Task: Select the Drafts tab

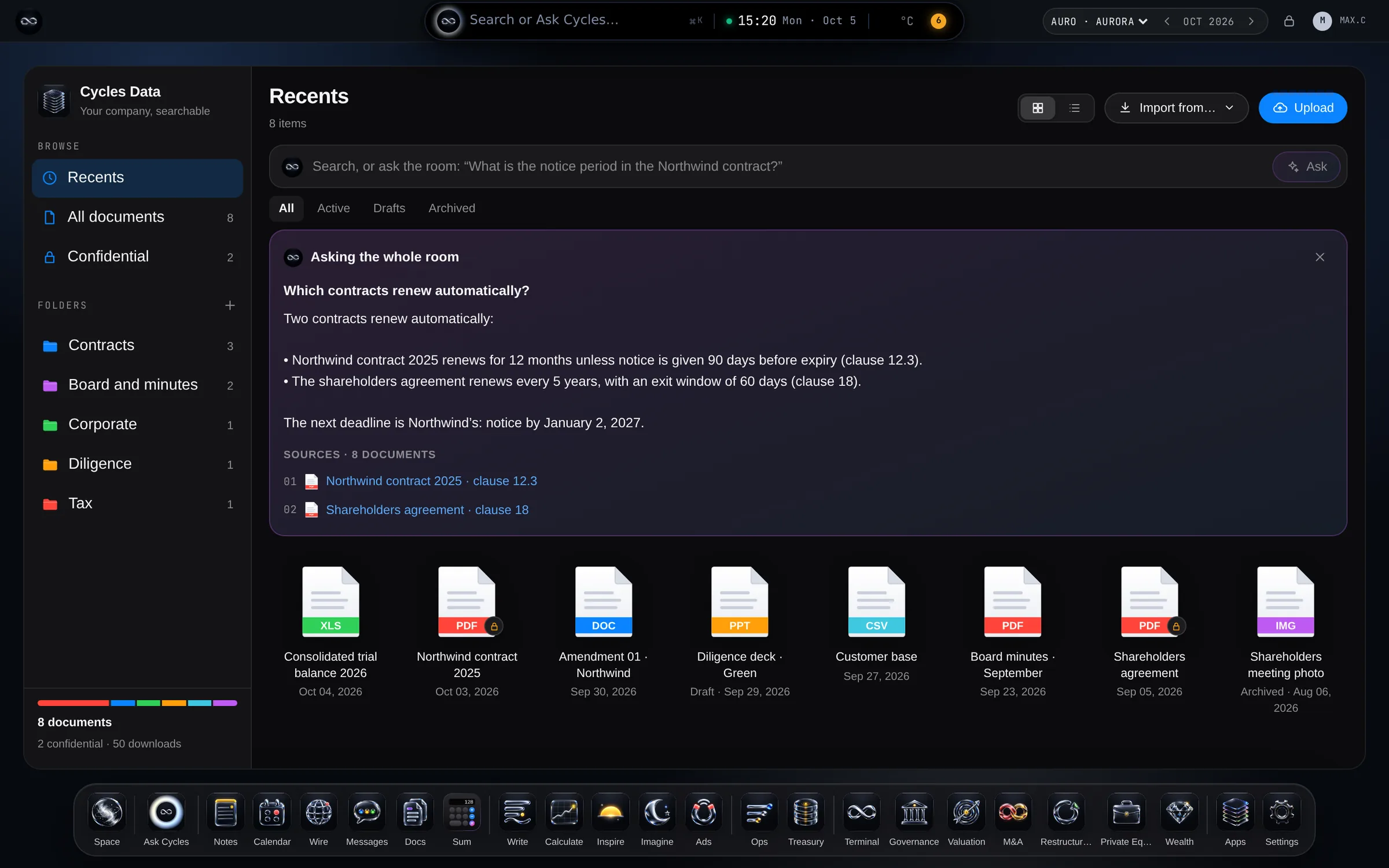Action: 389,208
